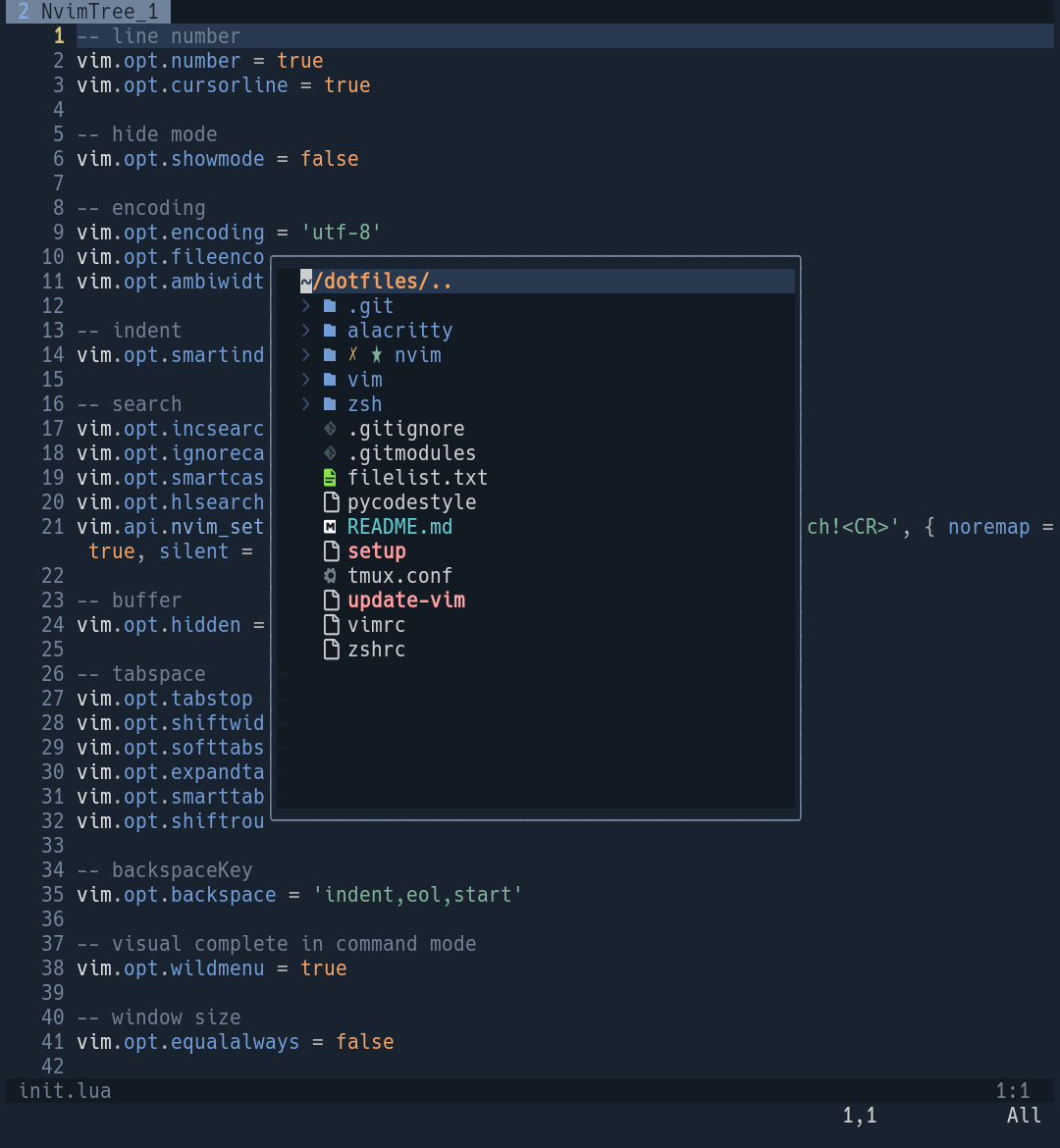Screen dimensions: 1060x1148
Task: Click the 1,1 ruler in the command line
Action: point(859,1116)
